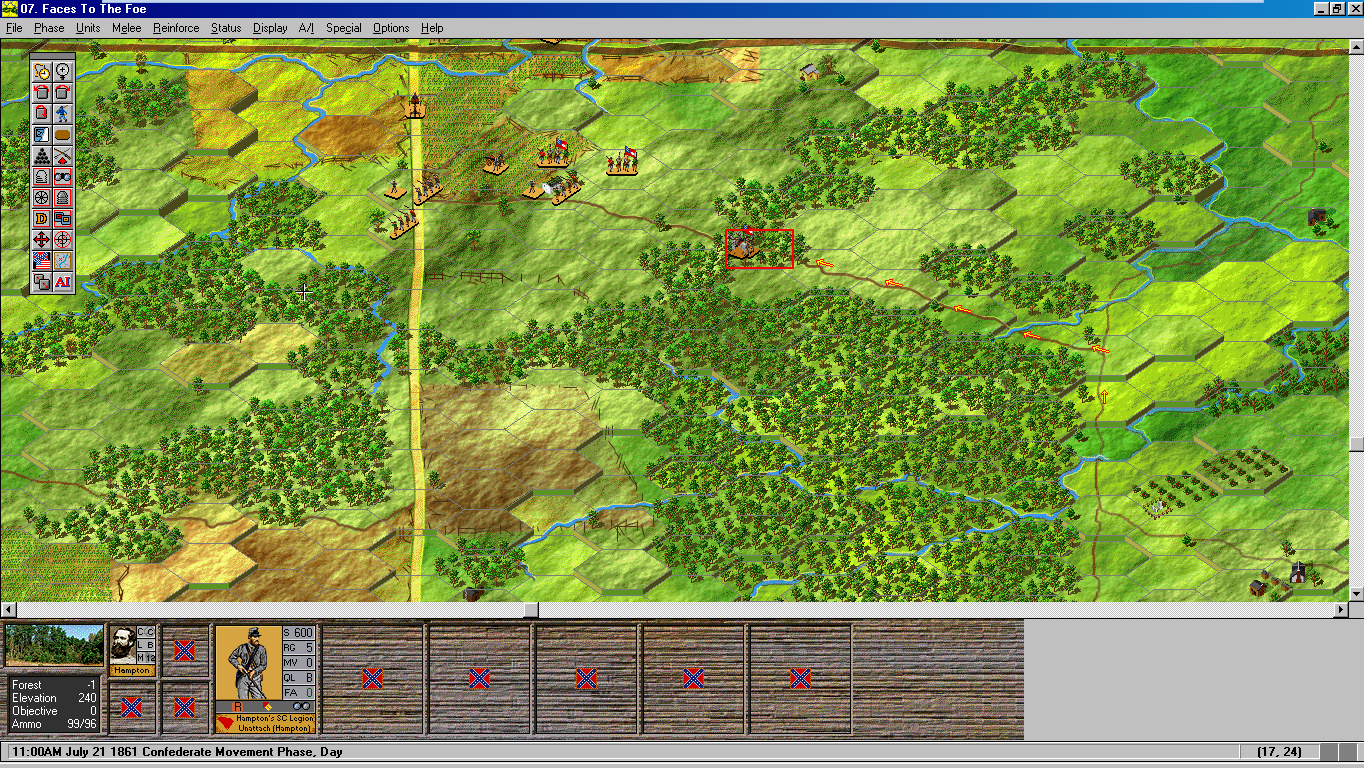The height and width of the screenshot is (768, 1364).
Task: Click the Hampton leader portrait
Action: point(122,646)
